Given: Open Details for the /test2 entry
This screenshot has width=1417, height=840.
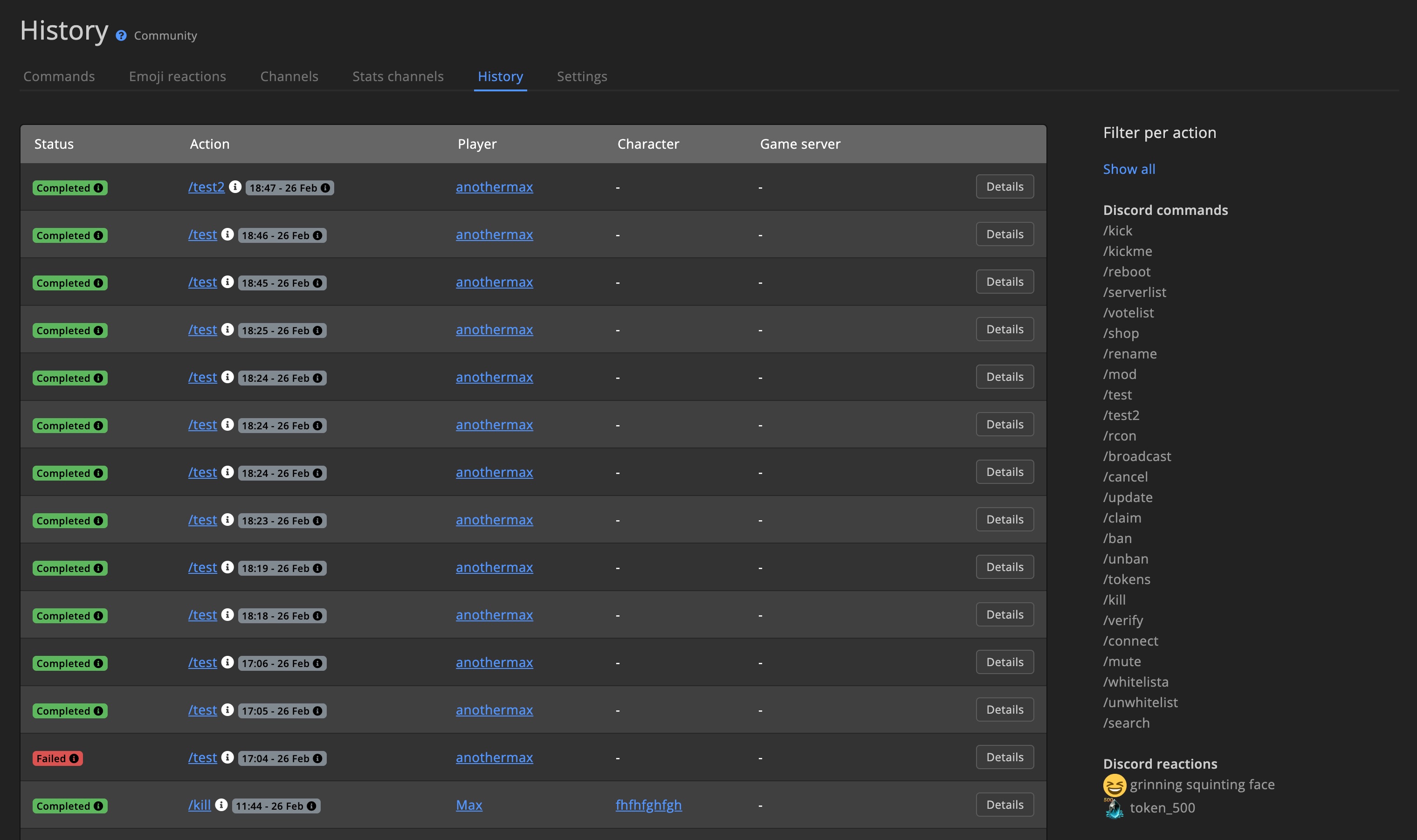Looking at the screenshot, I should [x=1004, y=186].
